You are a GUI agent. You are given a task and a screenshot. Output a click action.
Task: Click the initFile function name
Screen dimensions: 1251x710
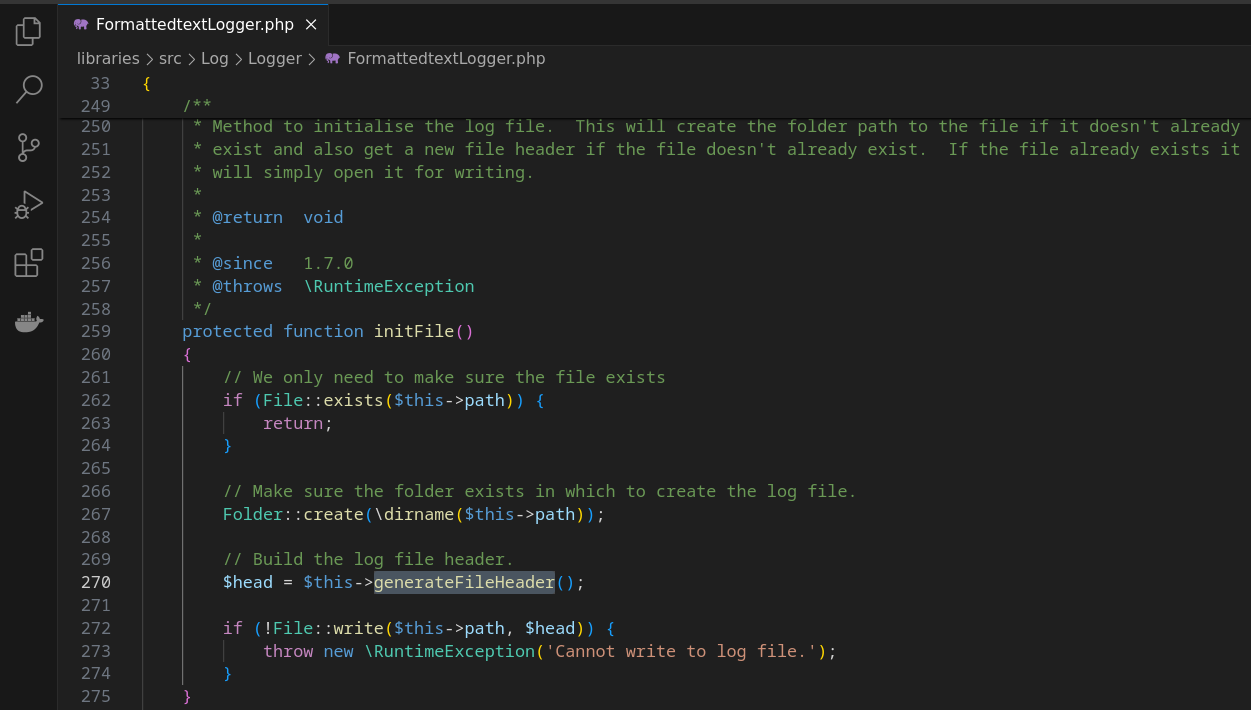(413, 331)
